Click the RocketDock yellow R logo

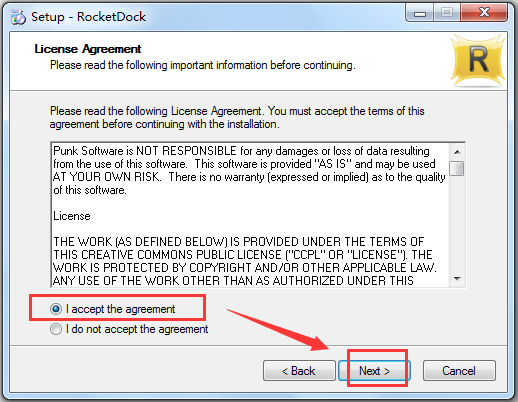pos(478,60)
